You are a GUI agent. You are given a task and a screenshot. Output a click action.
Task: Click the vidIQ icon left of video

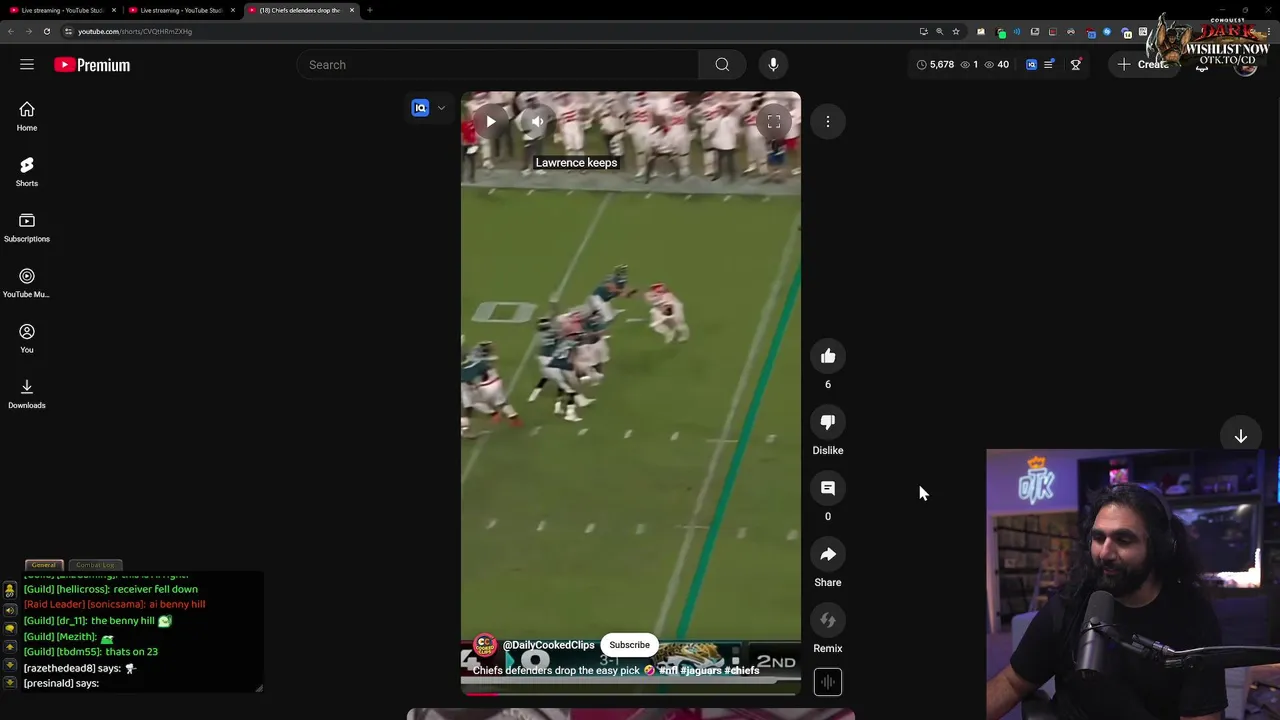[x=420, y=108]
